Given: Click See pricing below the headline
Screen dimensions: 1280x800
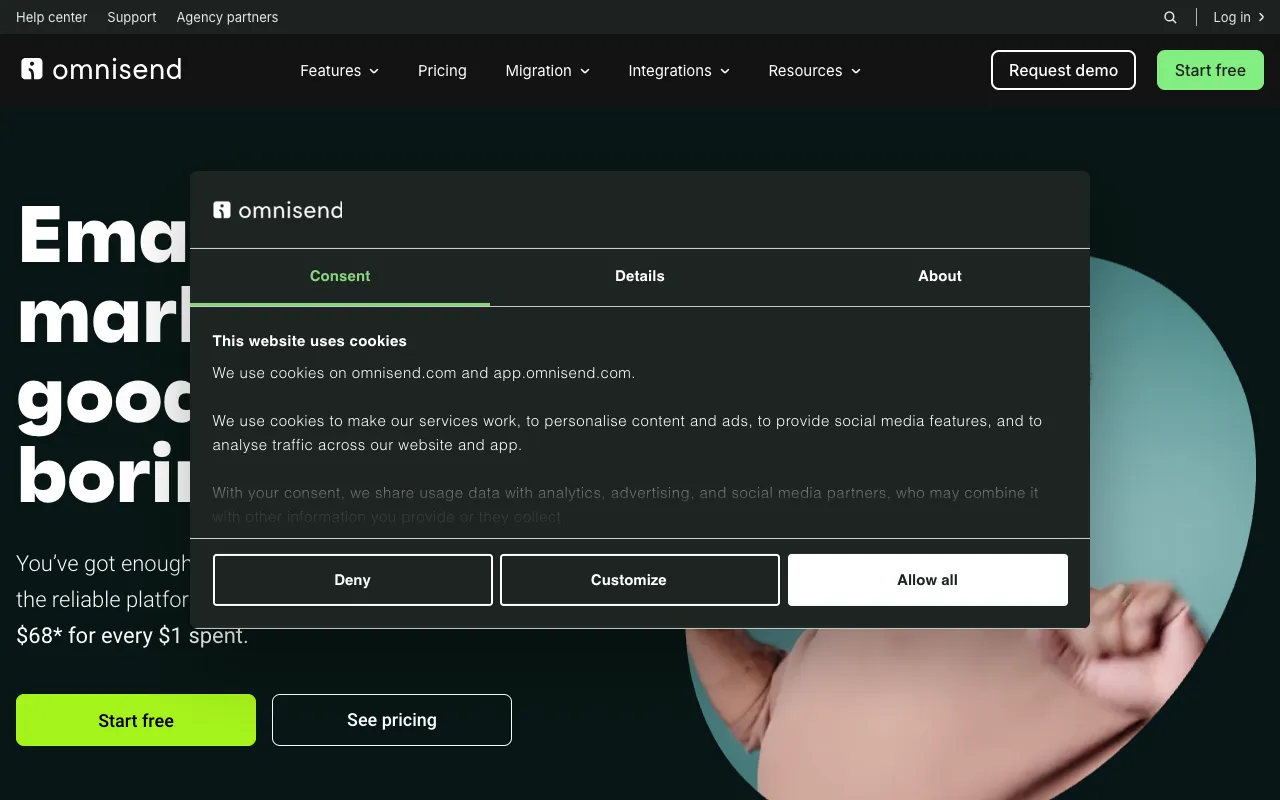Looking at the screenshot, I should (391, 720).
